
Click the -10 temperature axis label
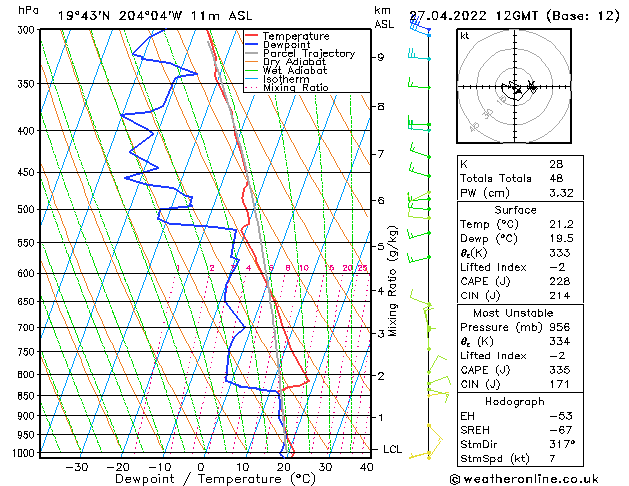click(160, 467)
